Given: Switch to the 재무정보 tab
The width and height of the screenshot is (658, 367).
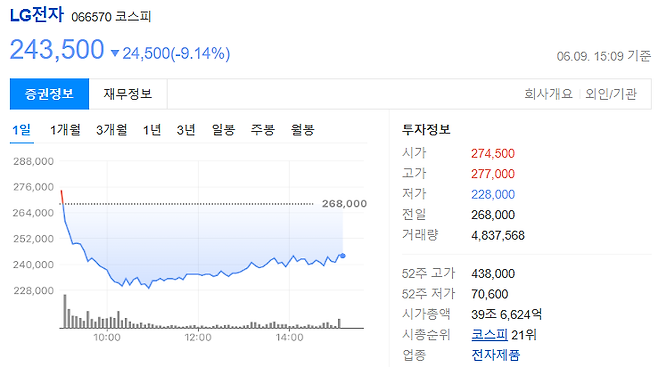Looking at the screenshot, I should (x=128, y=94).
